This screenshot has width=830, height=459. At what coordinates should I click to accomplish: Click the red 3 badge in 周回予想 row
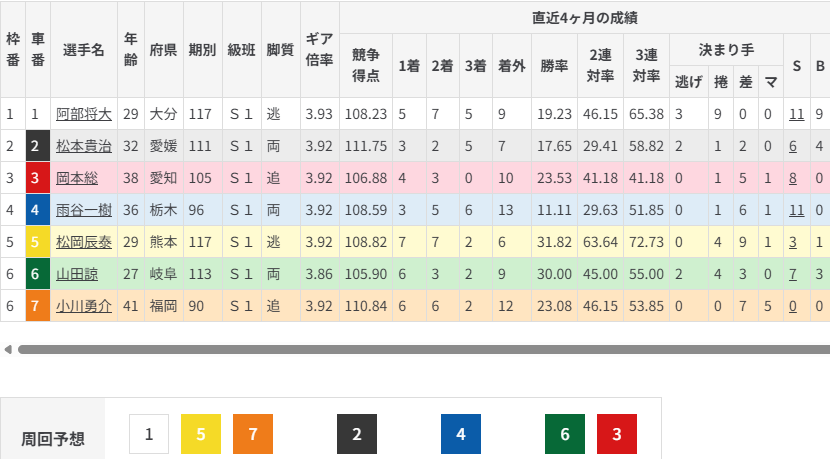[x=617, y=434]
